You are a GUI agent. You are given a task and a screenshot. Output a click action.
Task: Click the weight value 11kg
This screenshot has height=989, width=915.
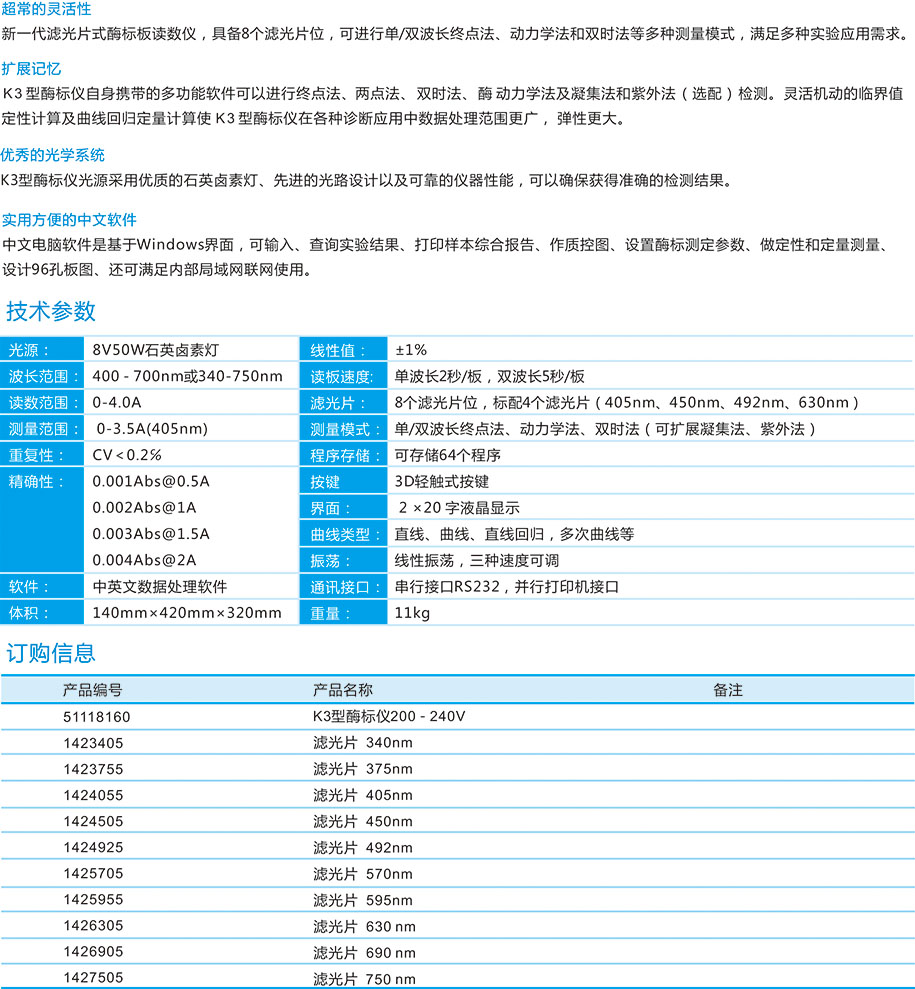[412, 612]
